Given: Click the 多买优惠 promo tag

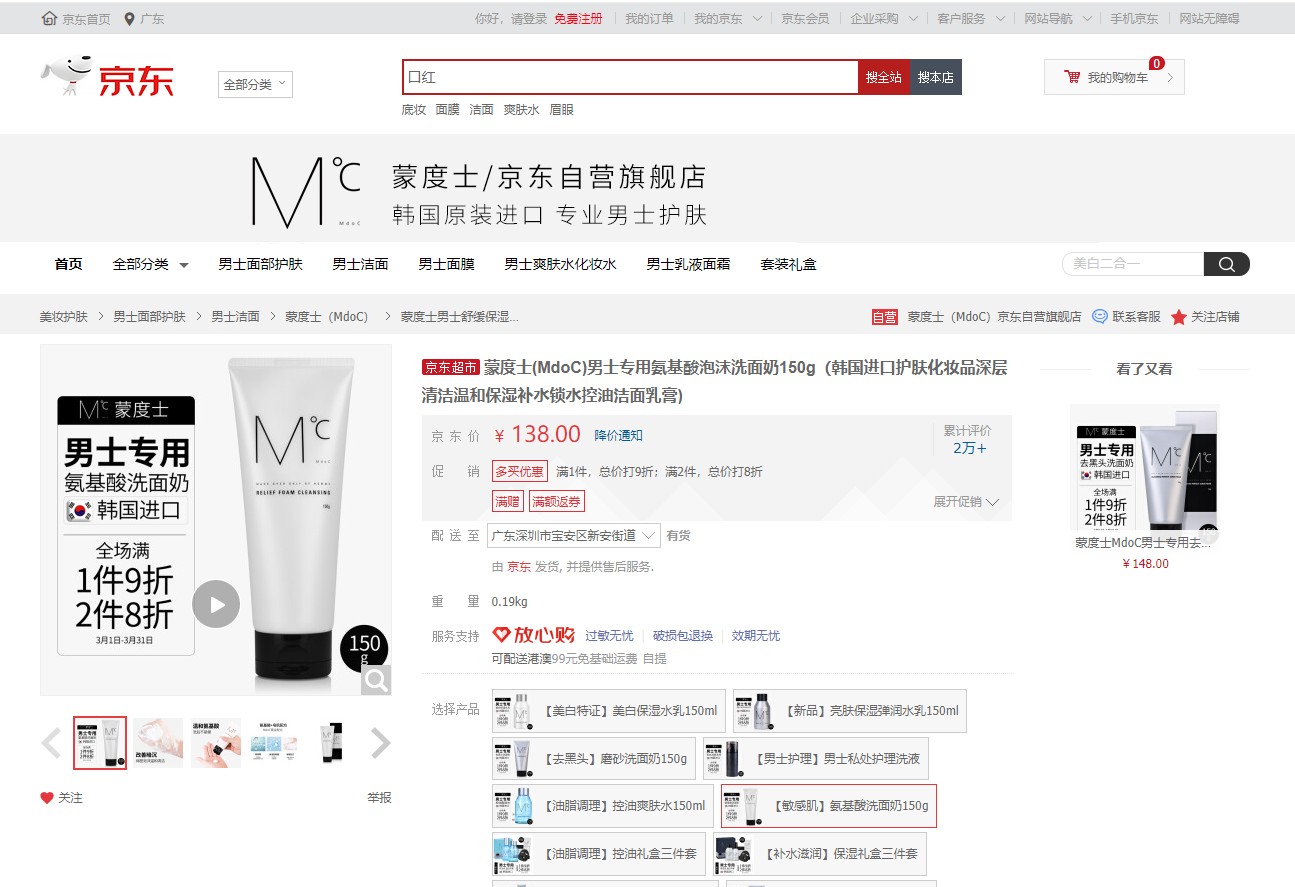Looking at the screenshot, I should 520,472.
